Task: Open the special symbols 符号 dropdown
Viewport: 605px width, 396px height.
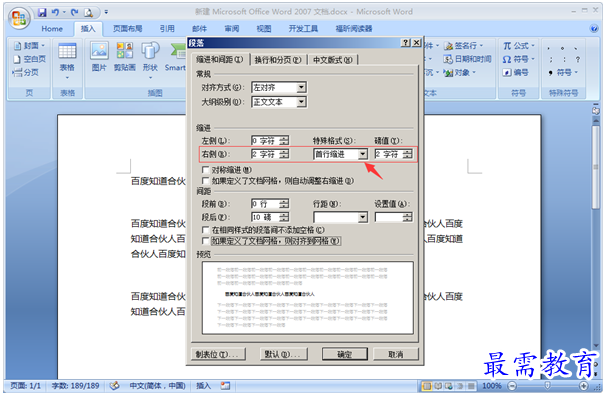Action: click(563, 72)
